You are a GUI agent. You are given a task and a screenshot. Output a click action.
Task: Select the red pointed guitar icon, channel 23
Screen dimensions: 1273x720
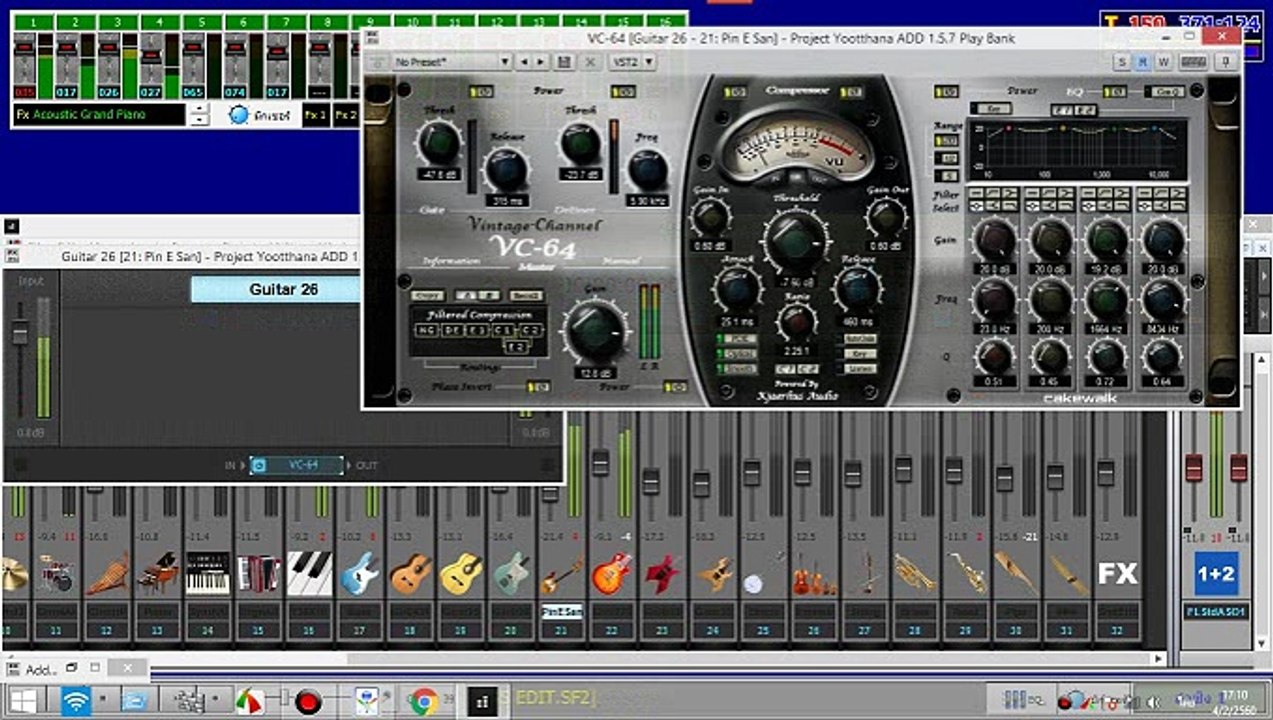pyautogui.click(x=662, y=574)
